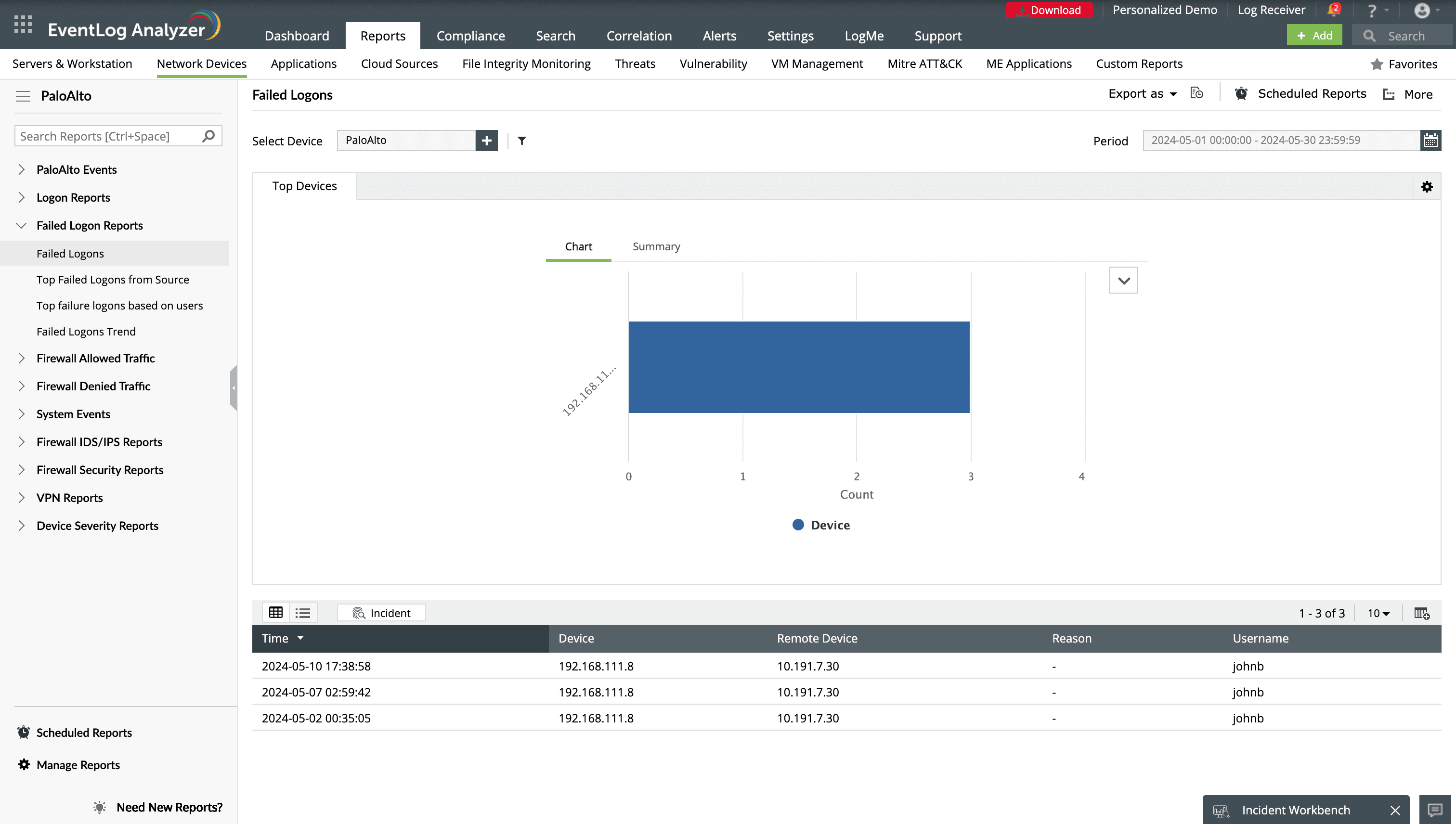Click the plus icon to add a device
The height and width of the screenshot is (824, 1456).
tap(486, 141)
